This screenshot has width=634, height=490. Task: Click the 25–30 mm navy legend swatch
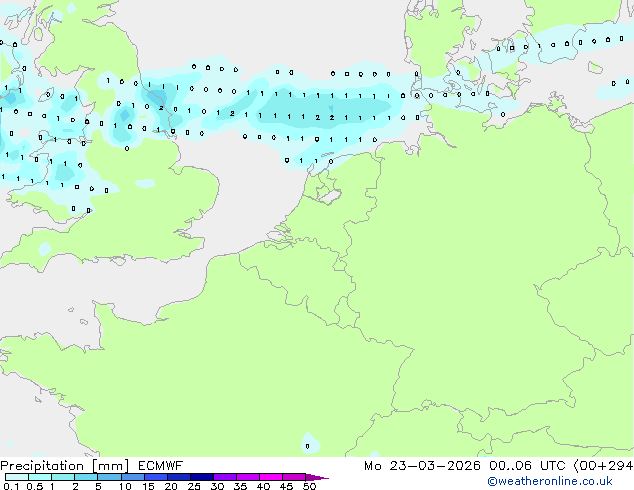coord(202,477)
